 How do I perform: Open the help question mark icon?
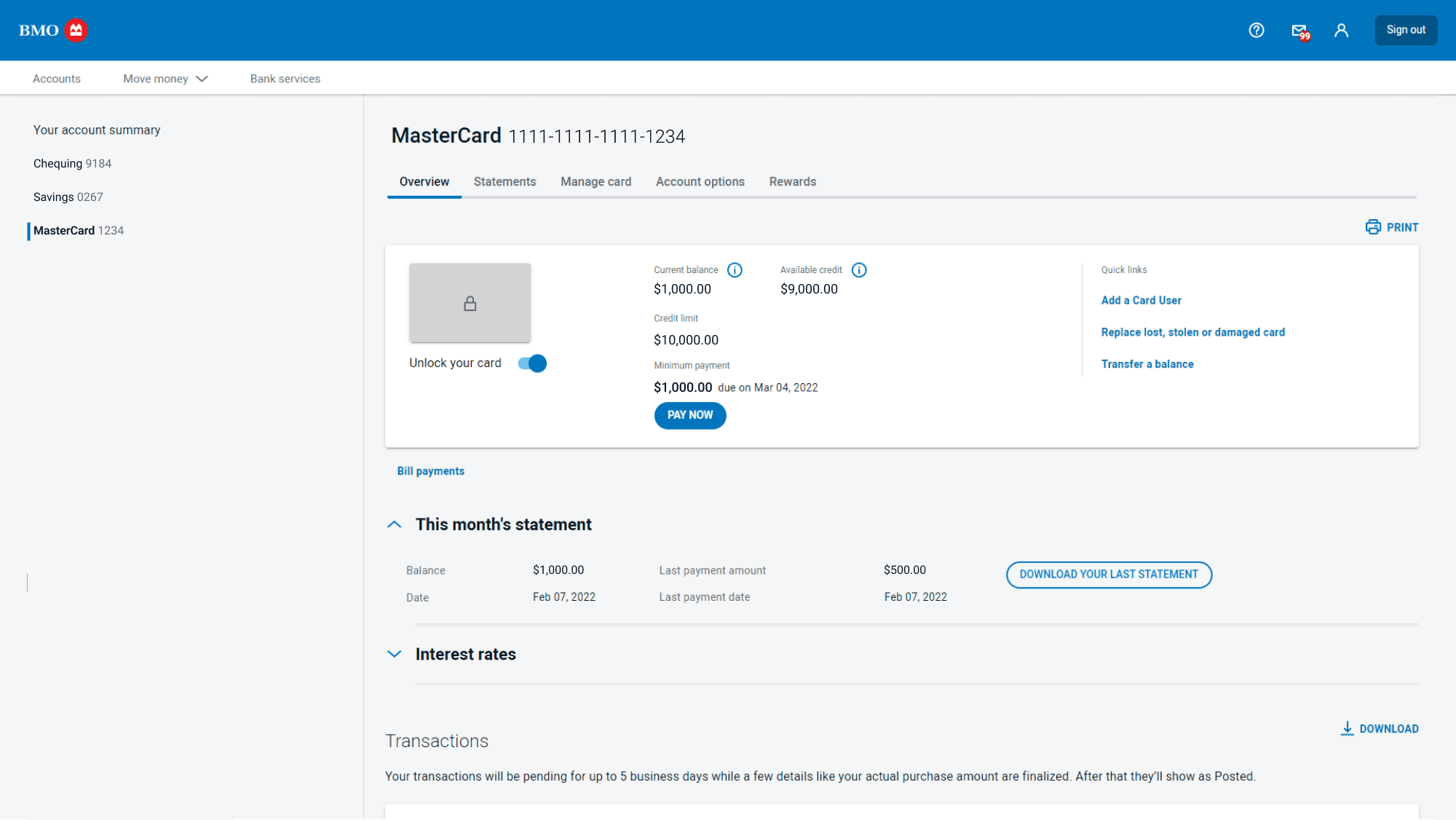pos(1257,30)
